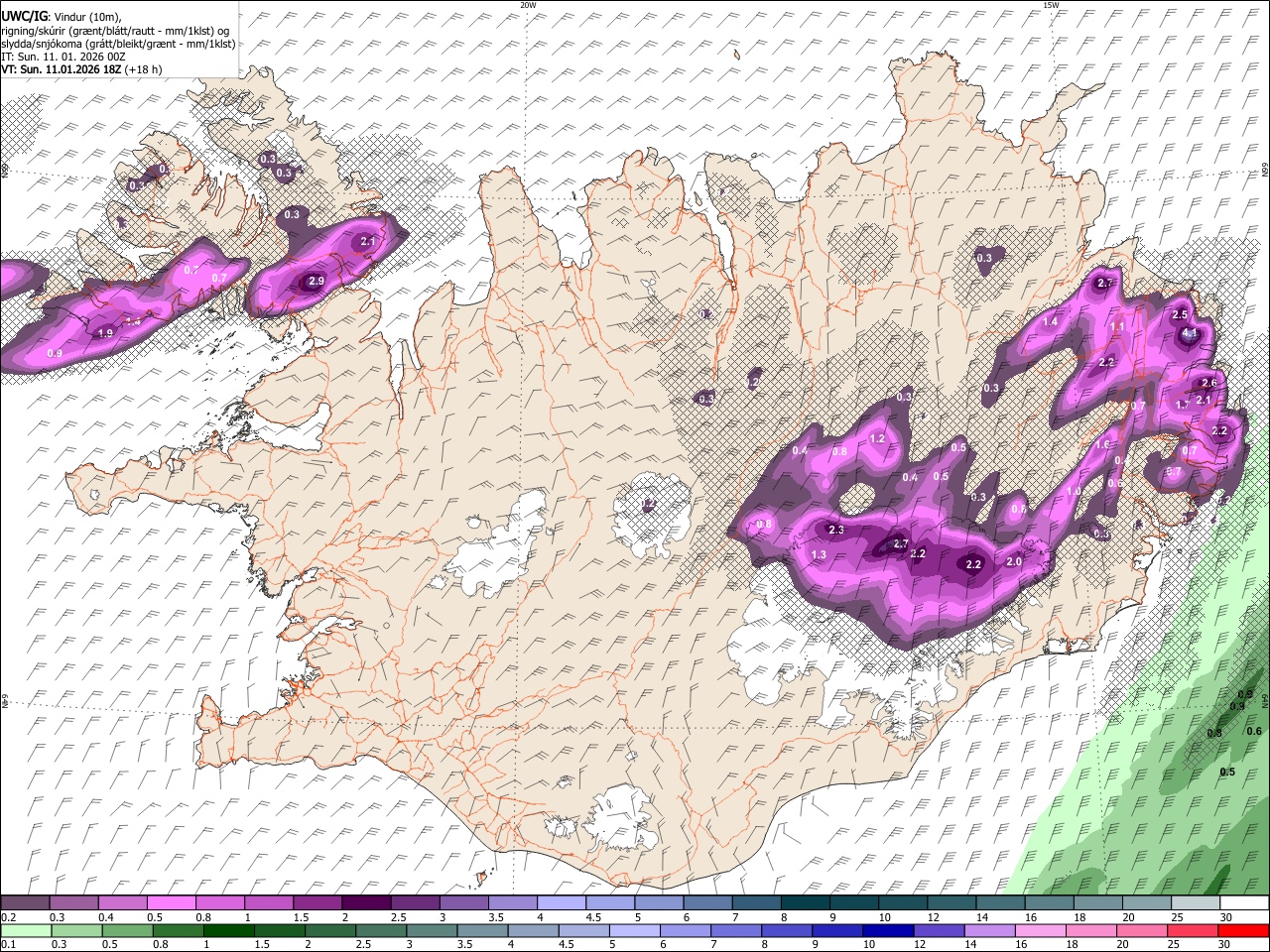Click the 20W longitude label
The image size is (1270, 952).
[x=528, y=5]
